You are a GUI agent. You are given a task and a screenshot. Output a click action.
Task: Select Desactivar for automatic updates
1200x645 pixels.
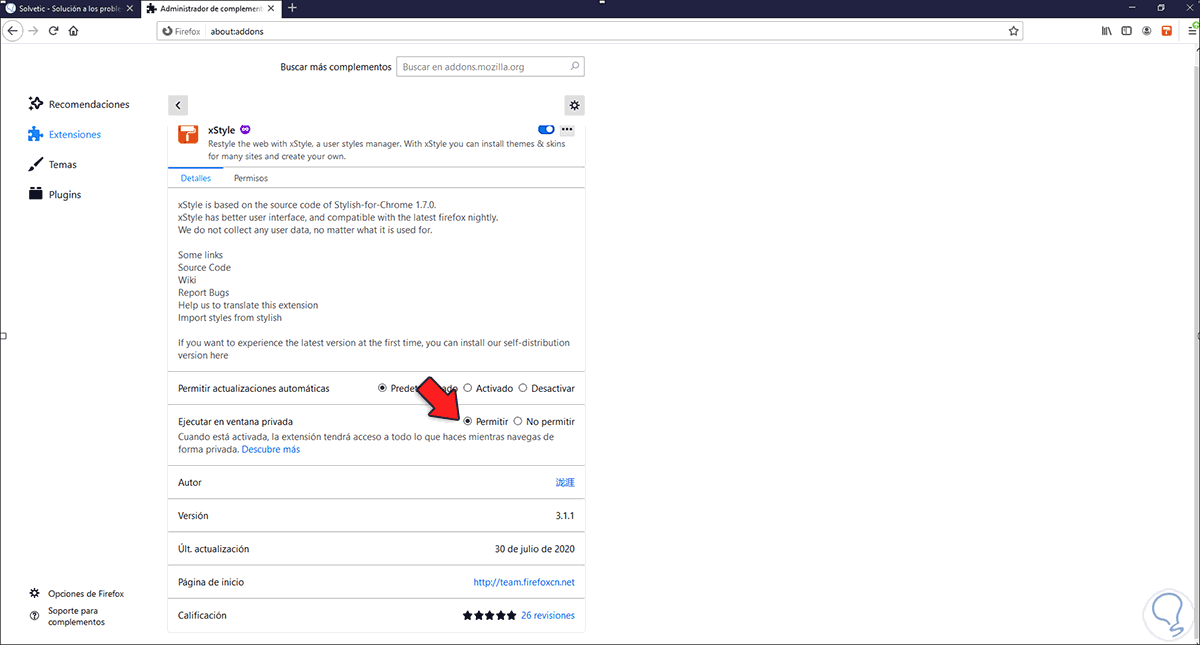(x=523, y=388)
